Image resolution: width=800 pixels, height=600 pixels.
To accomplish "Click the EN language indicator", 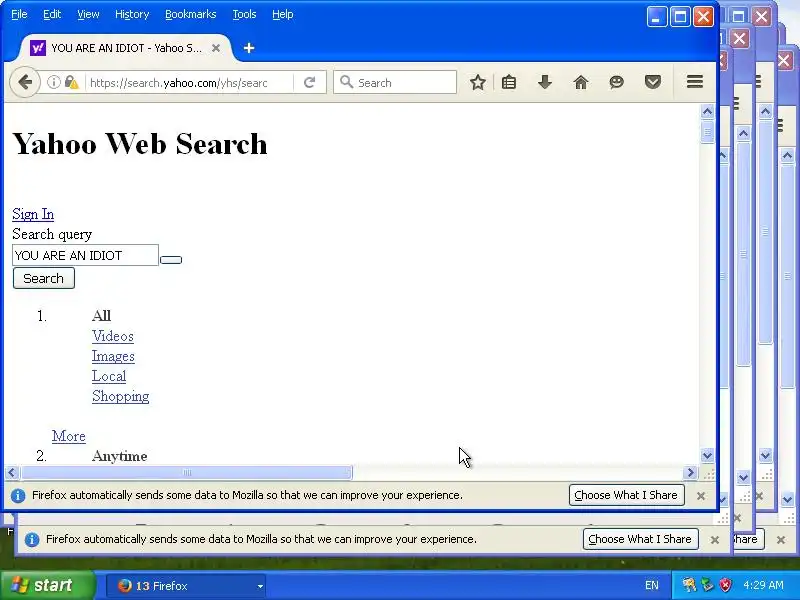I will click(652, 585).
